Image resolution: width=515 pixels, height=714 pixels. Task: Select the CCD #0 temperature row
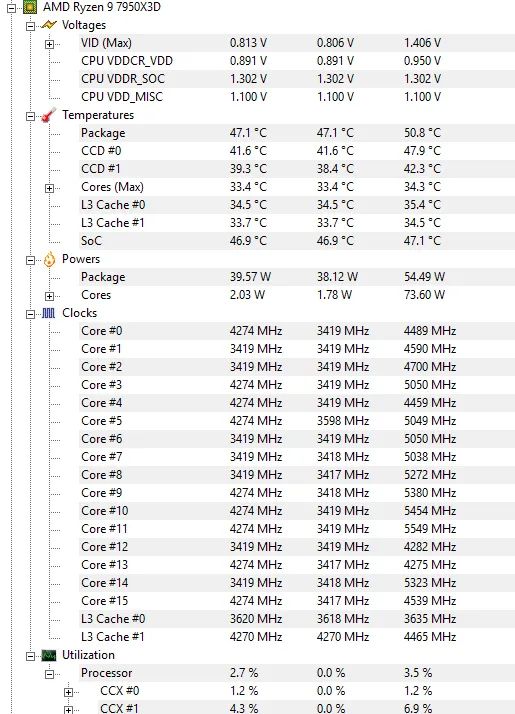(297, 151)
